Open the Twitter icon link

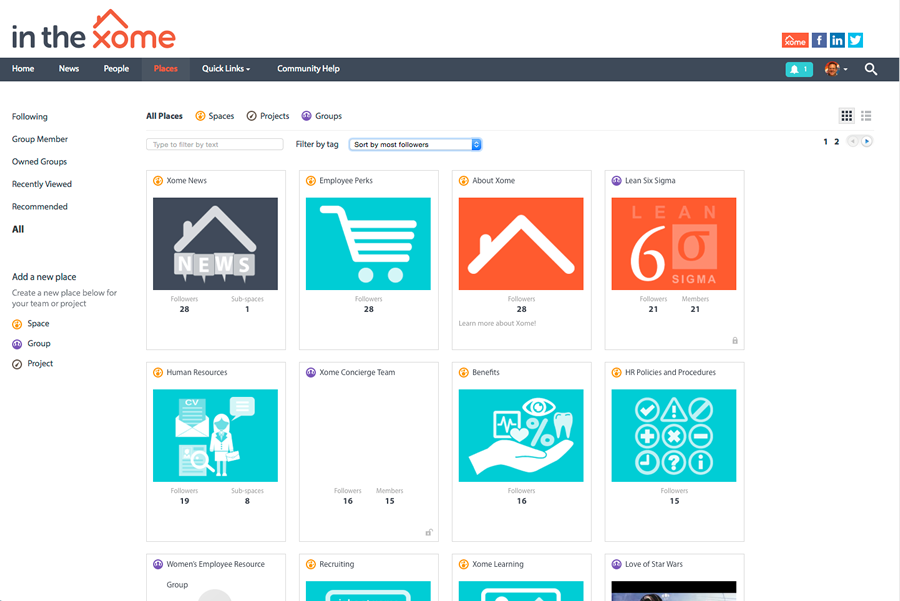tap(855, 40)
